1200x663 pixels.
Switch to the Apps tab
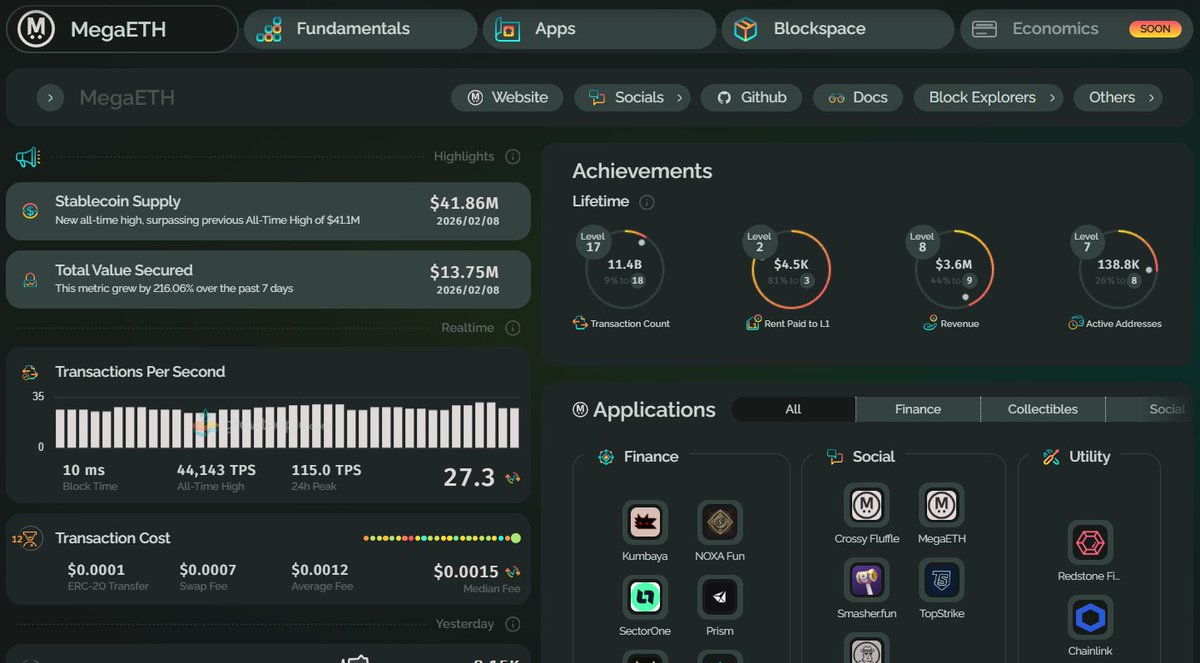coord(599,29)
